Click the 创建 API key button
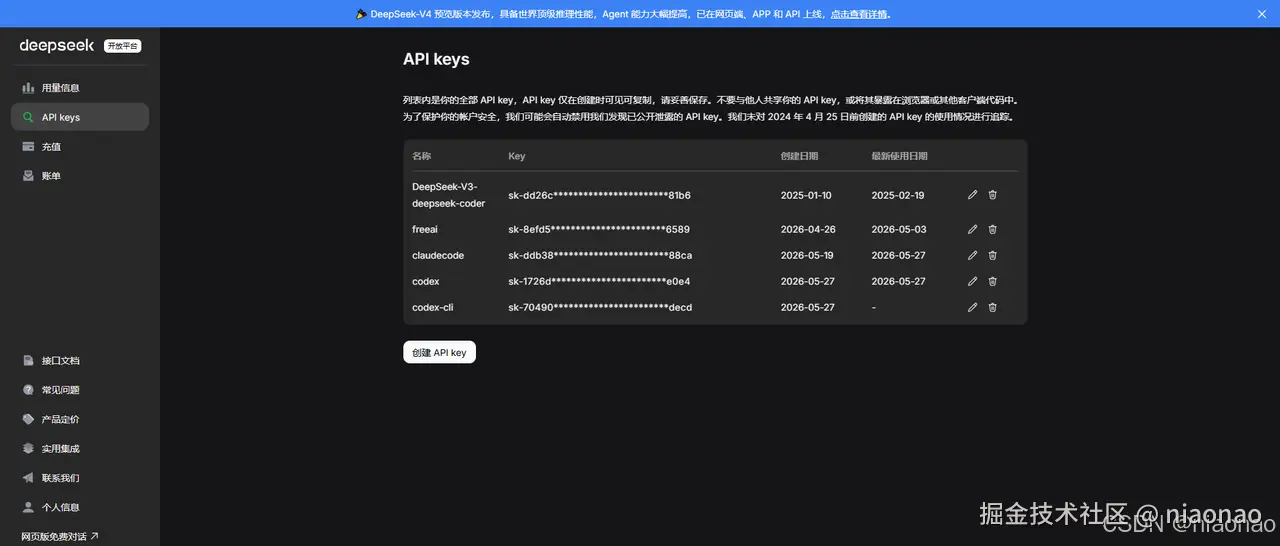 [x=439, y=352]
